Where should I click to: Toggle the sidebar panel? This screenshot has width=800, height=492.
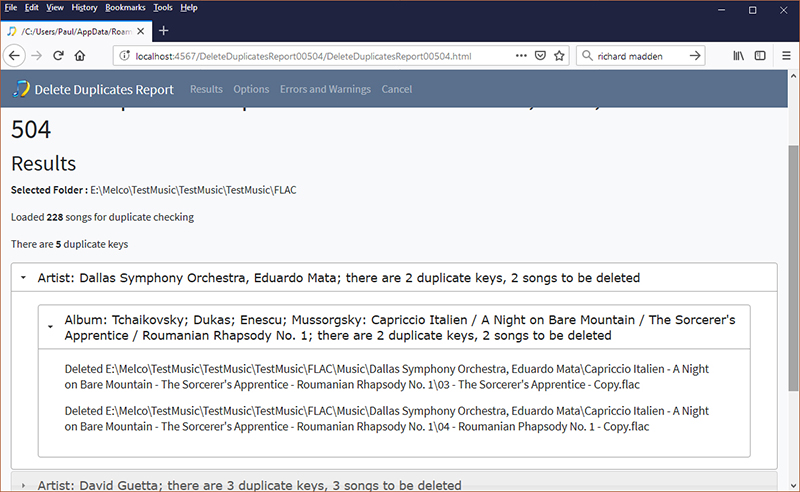click(760, 56)
